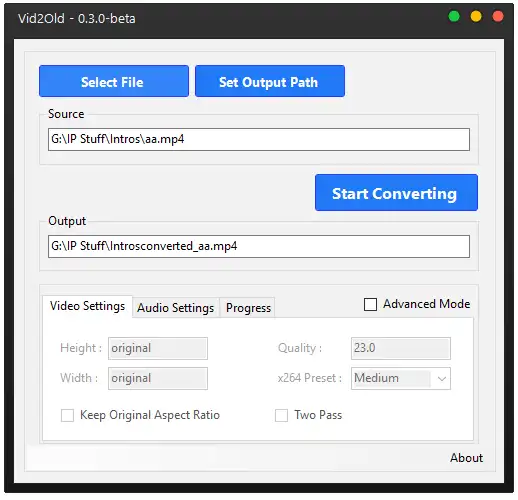
Task: Click the yellow window control dot
Action: (x=476, y=16)
